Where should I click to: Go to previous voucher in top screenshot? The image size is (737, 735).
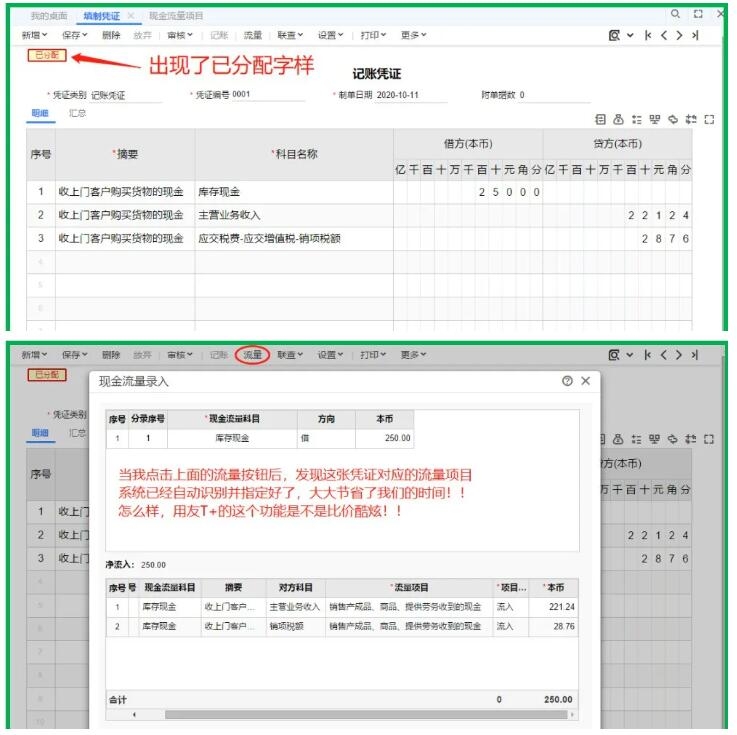pyautogui.click(x=664, y=35)
